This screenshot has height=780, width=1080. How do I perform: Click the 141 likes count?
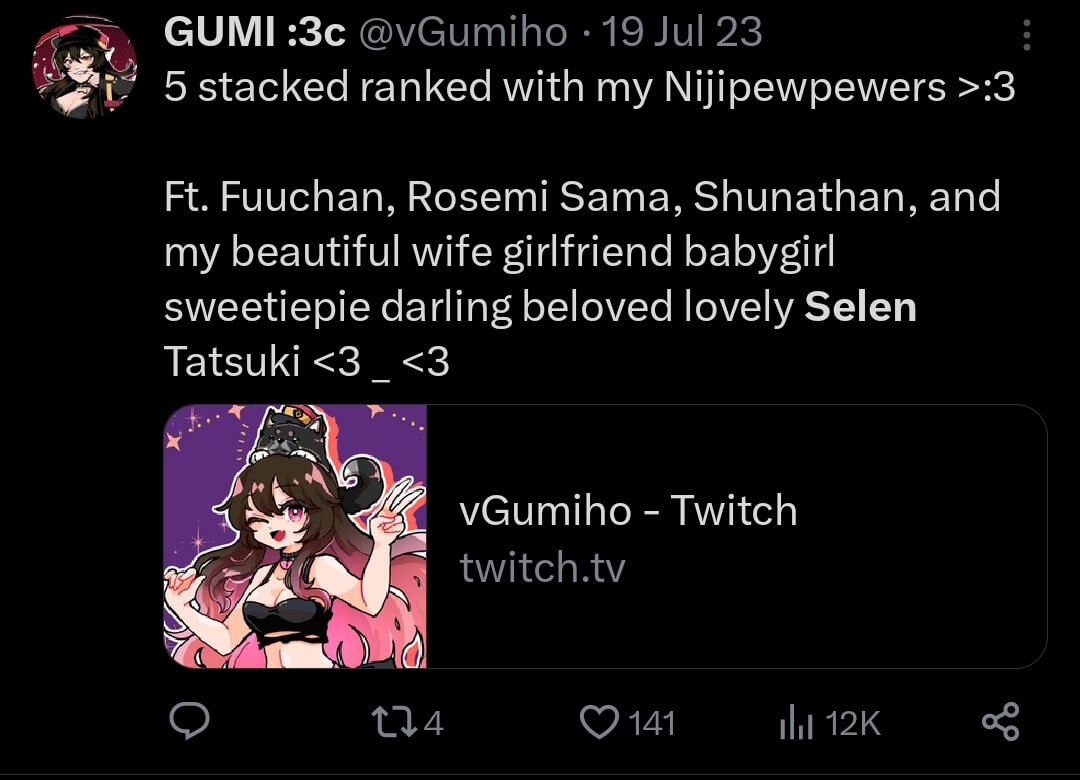[651, 723]
